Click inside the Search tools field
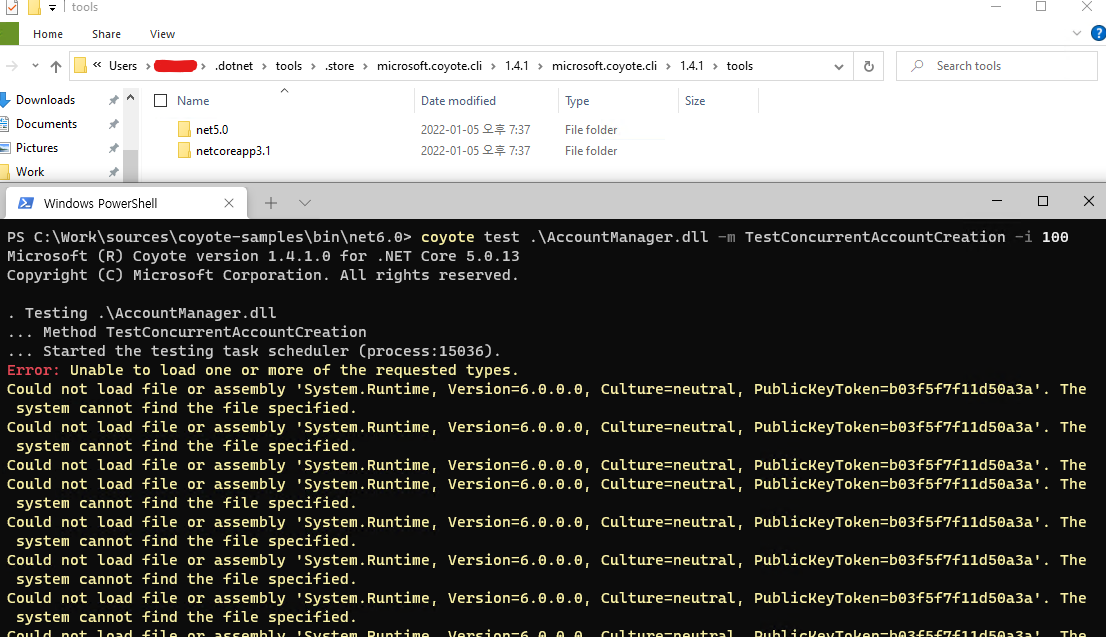This screenshot has height=637, width=1106. (x=996, y=65)
